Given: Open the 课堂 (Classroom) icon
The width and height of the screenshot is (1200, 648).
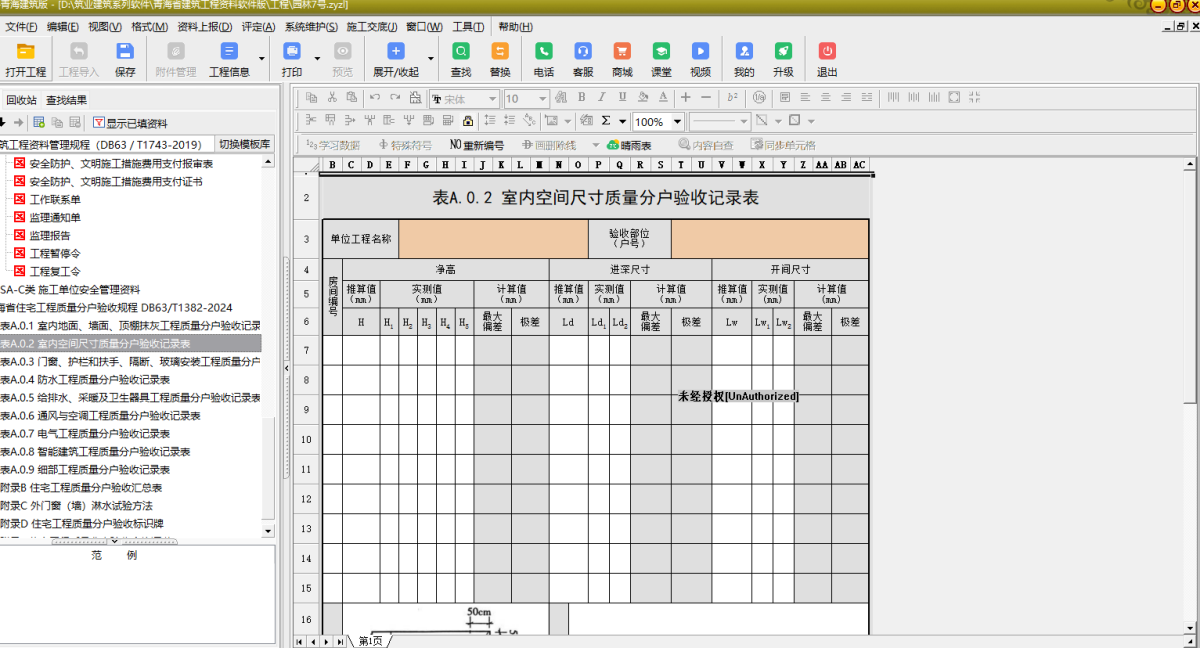Looking at the screenshot, I should point(661,60).
